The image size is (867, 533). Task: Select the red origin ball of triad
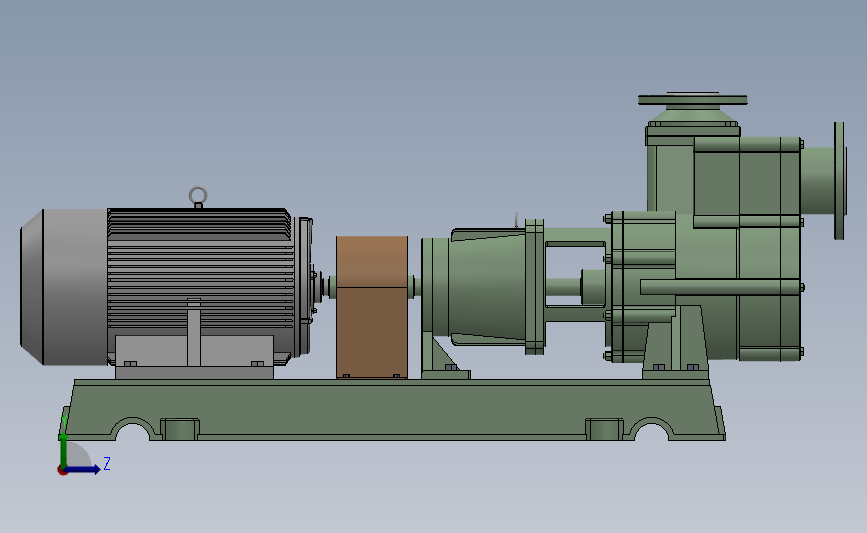point(62,470)
